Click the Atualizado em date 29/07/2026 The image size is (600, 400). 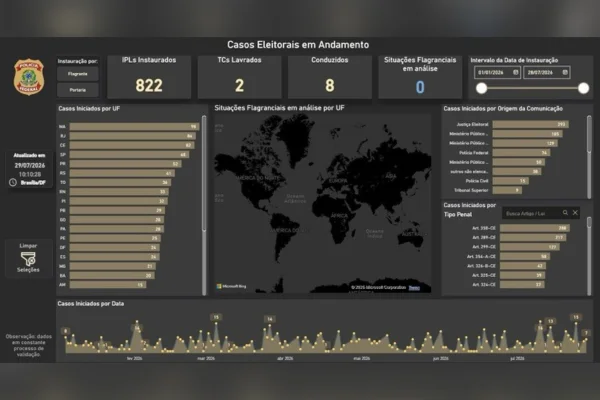(30, 166)
